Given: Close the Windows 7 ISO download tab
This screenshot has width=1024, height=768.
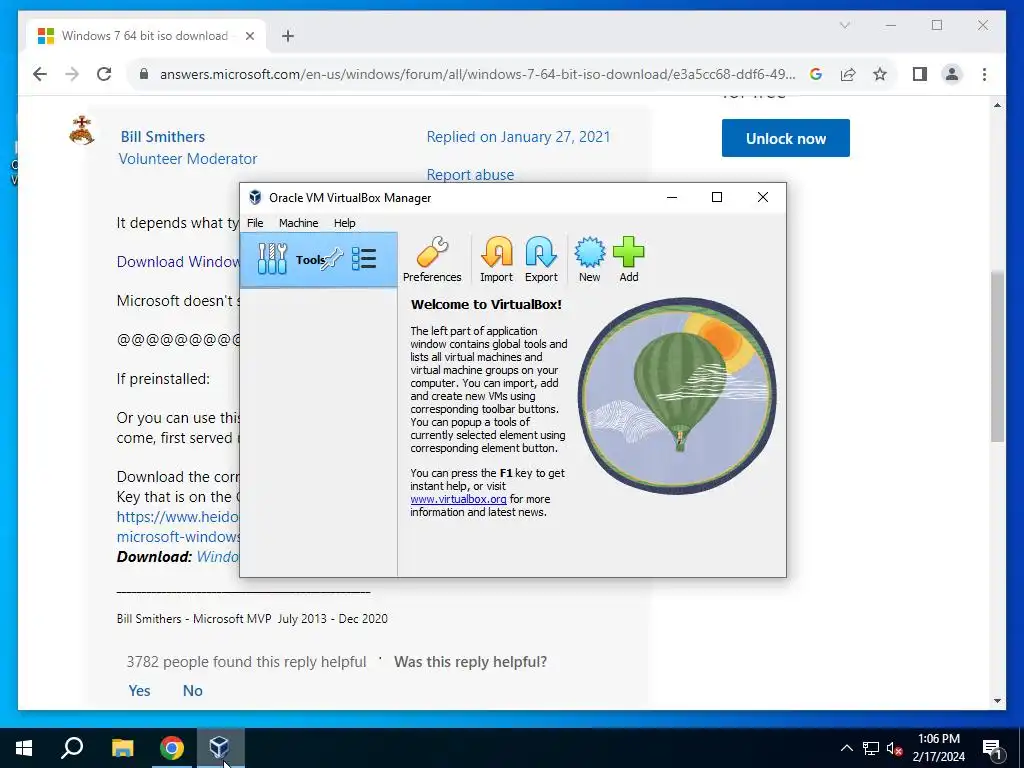Looking at the screenshot, I should pyautogui.click(x=249, y=36).
